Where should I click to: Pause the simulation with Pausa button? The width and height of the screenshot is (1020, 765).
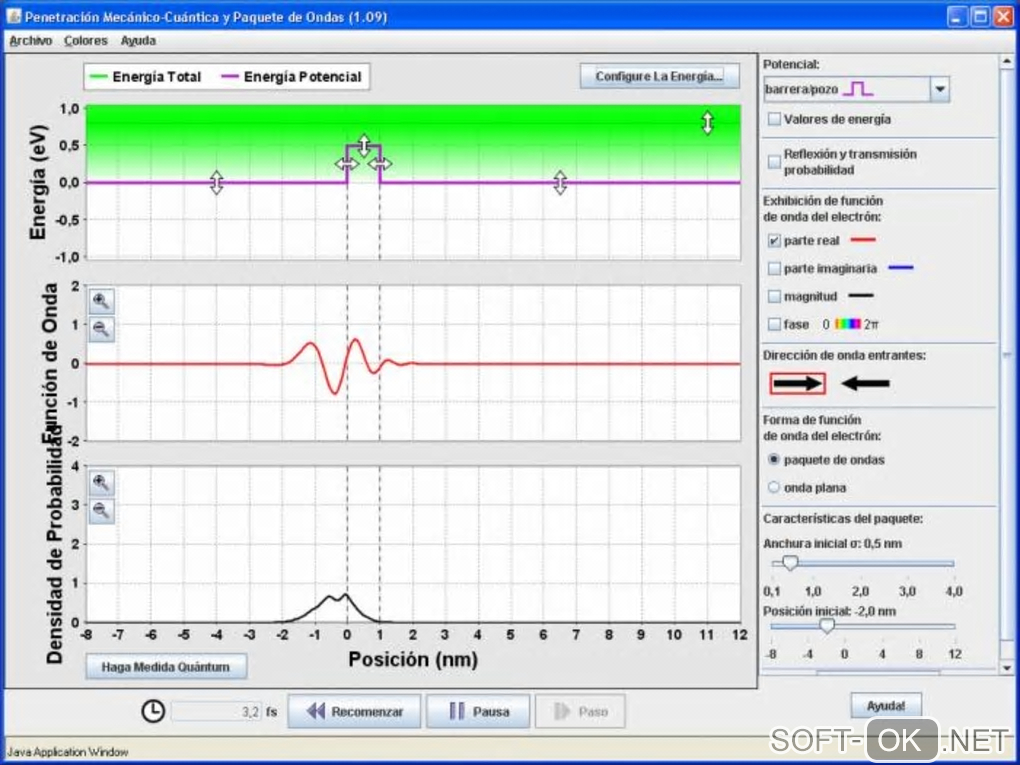tap(478, 711)
